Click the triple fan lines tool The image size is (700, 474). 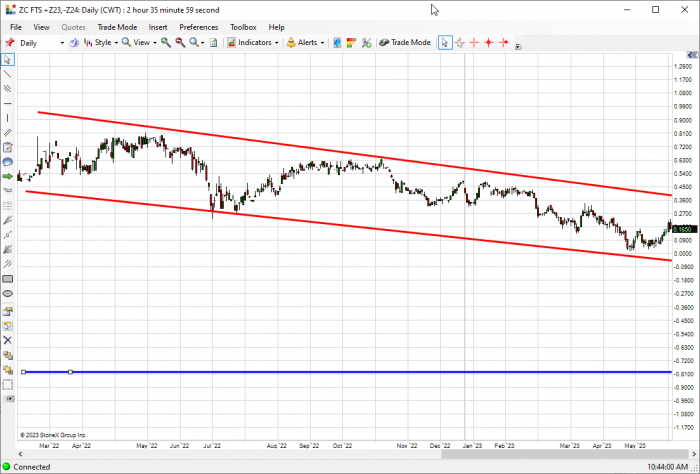[x=8, y=249]
